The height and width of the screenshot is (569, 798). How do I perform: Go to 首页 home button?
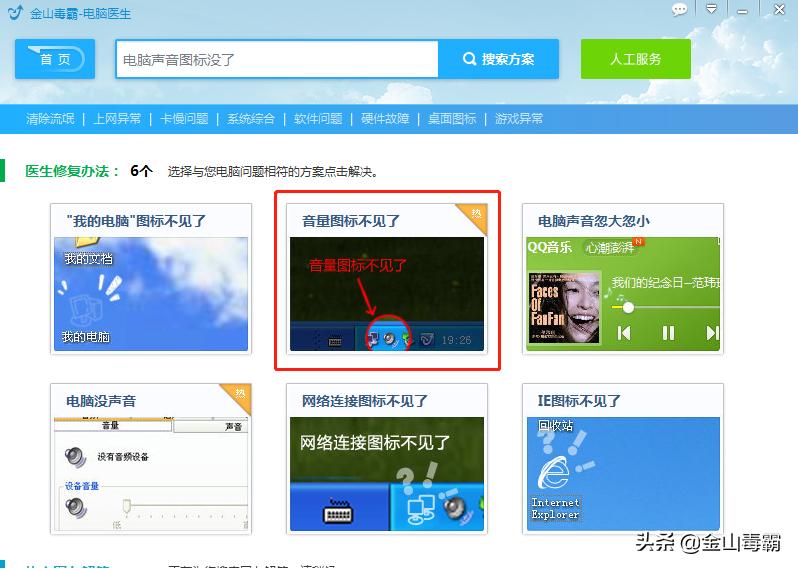point(55,59)
